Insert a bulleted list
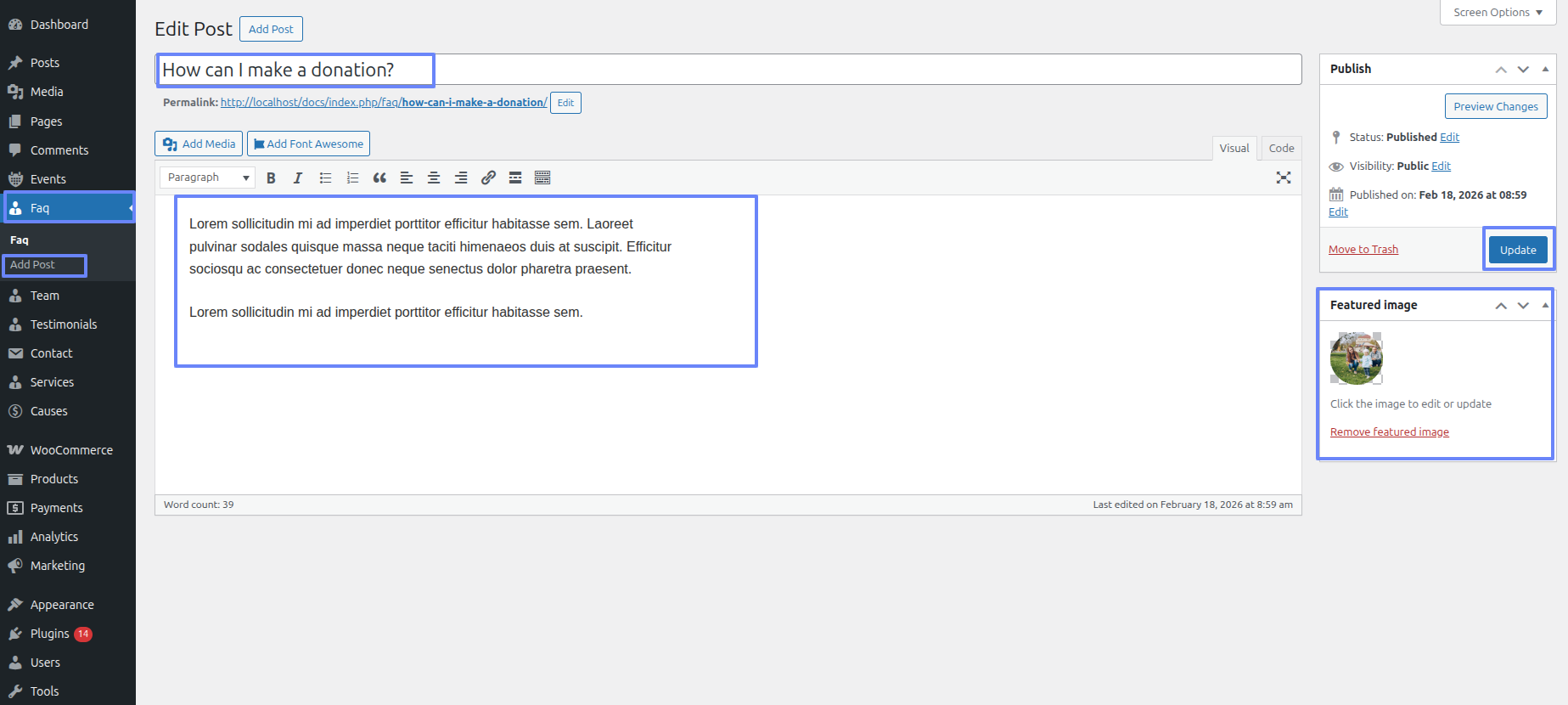 pos(325,178)
